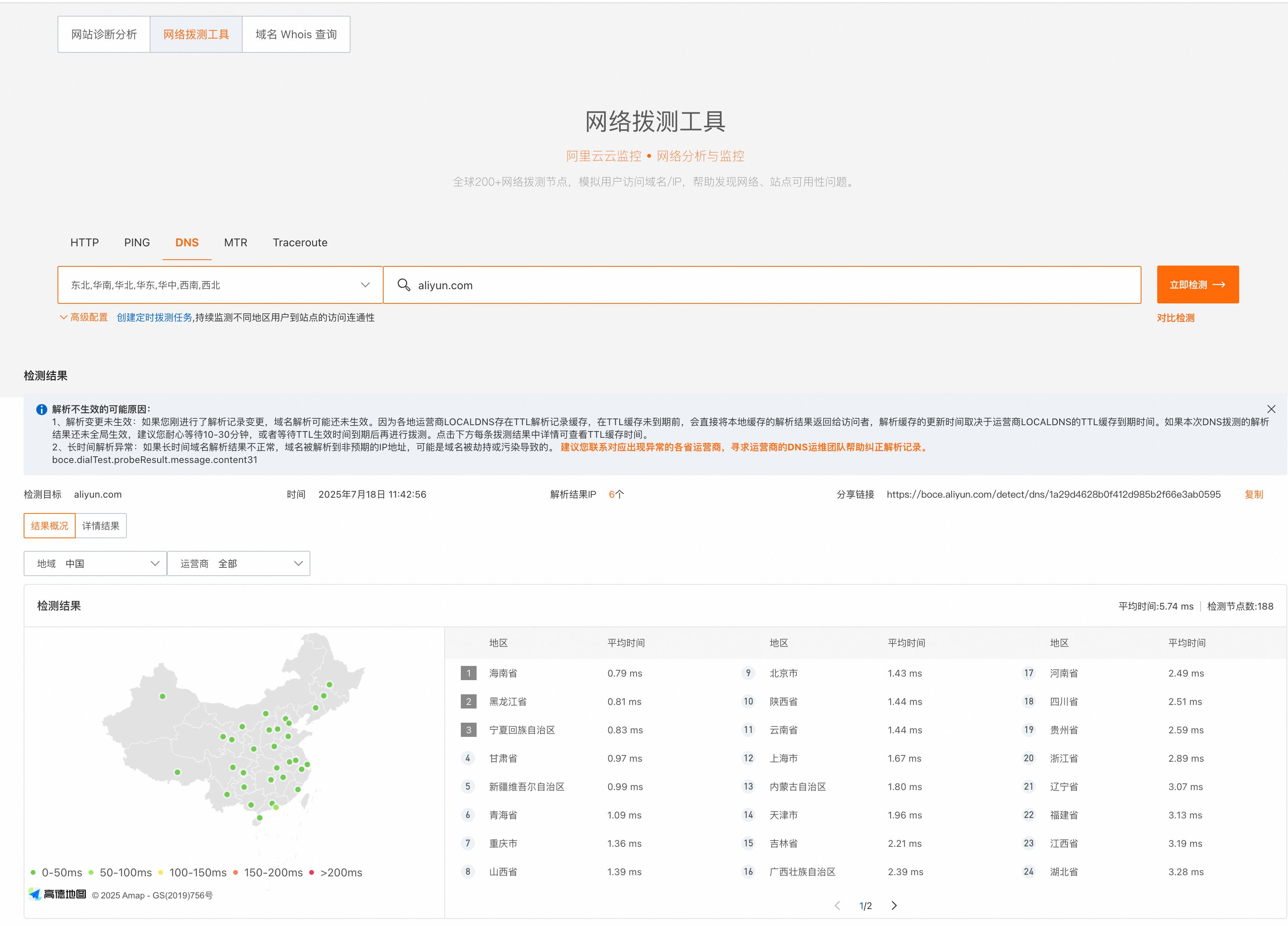Select the 河南省 row

click(x=1146, y=673)
